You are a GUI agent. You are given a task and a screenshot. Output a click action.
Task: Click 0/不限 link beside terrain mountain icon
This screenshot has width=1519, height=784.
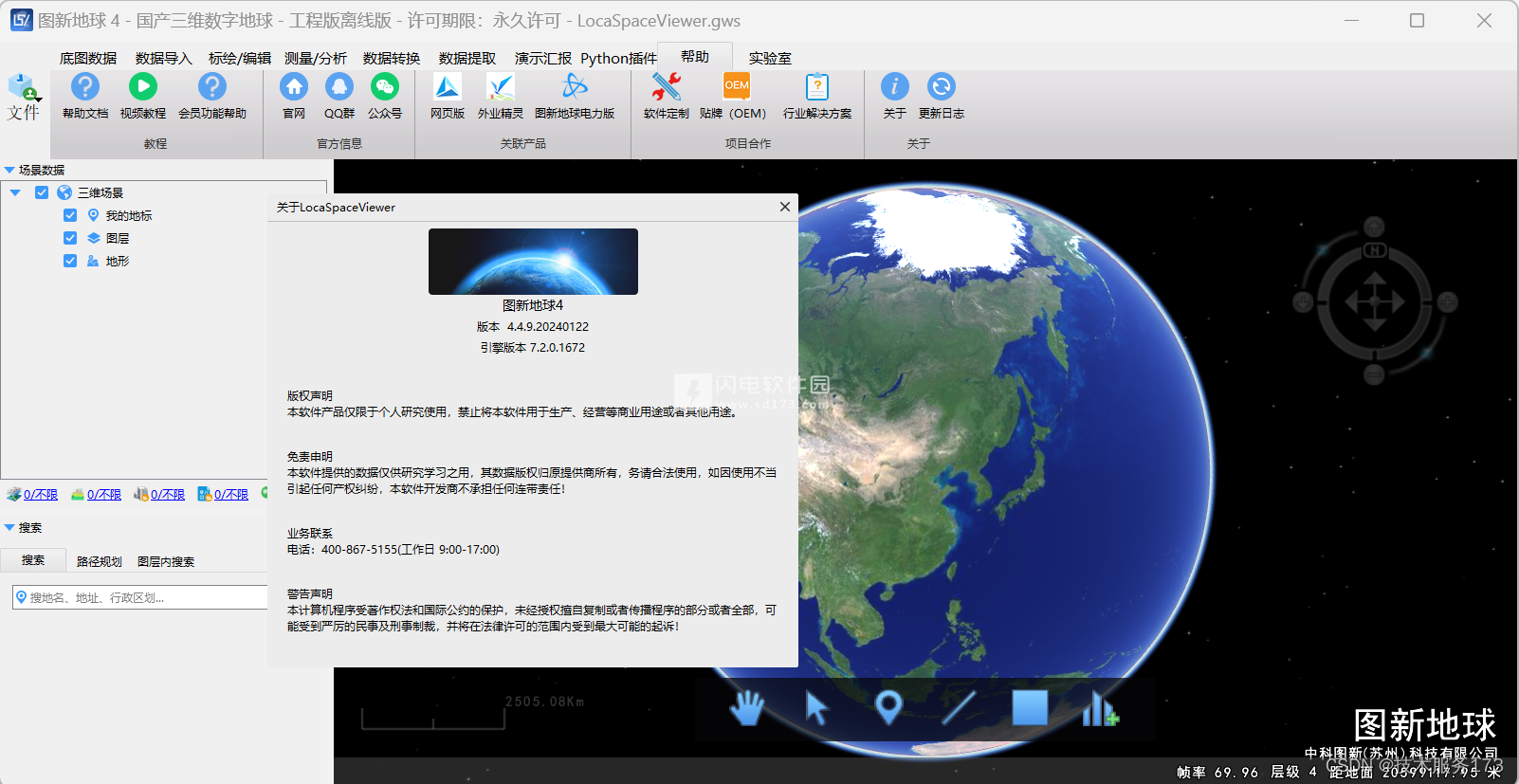(x=104, y=495)
